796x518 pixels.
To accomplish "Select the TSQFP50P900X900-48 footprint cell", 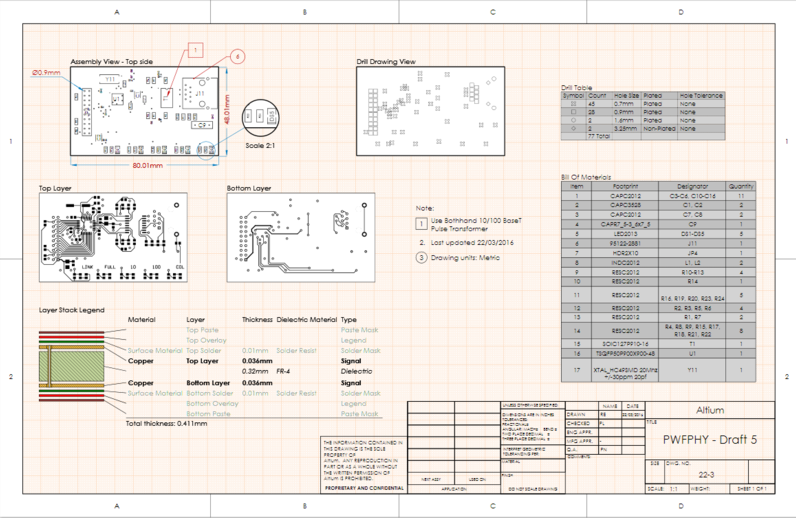I will pos(625,353).
